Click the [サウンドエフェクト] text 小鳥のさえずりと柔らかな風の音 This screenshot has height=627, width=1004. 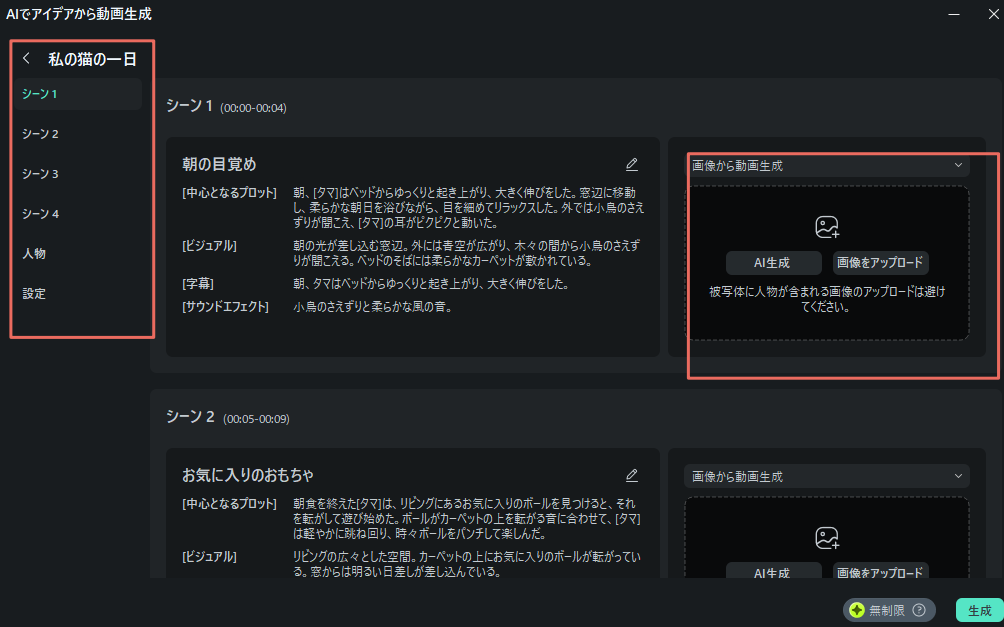(373, 307)
